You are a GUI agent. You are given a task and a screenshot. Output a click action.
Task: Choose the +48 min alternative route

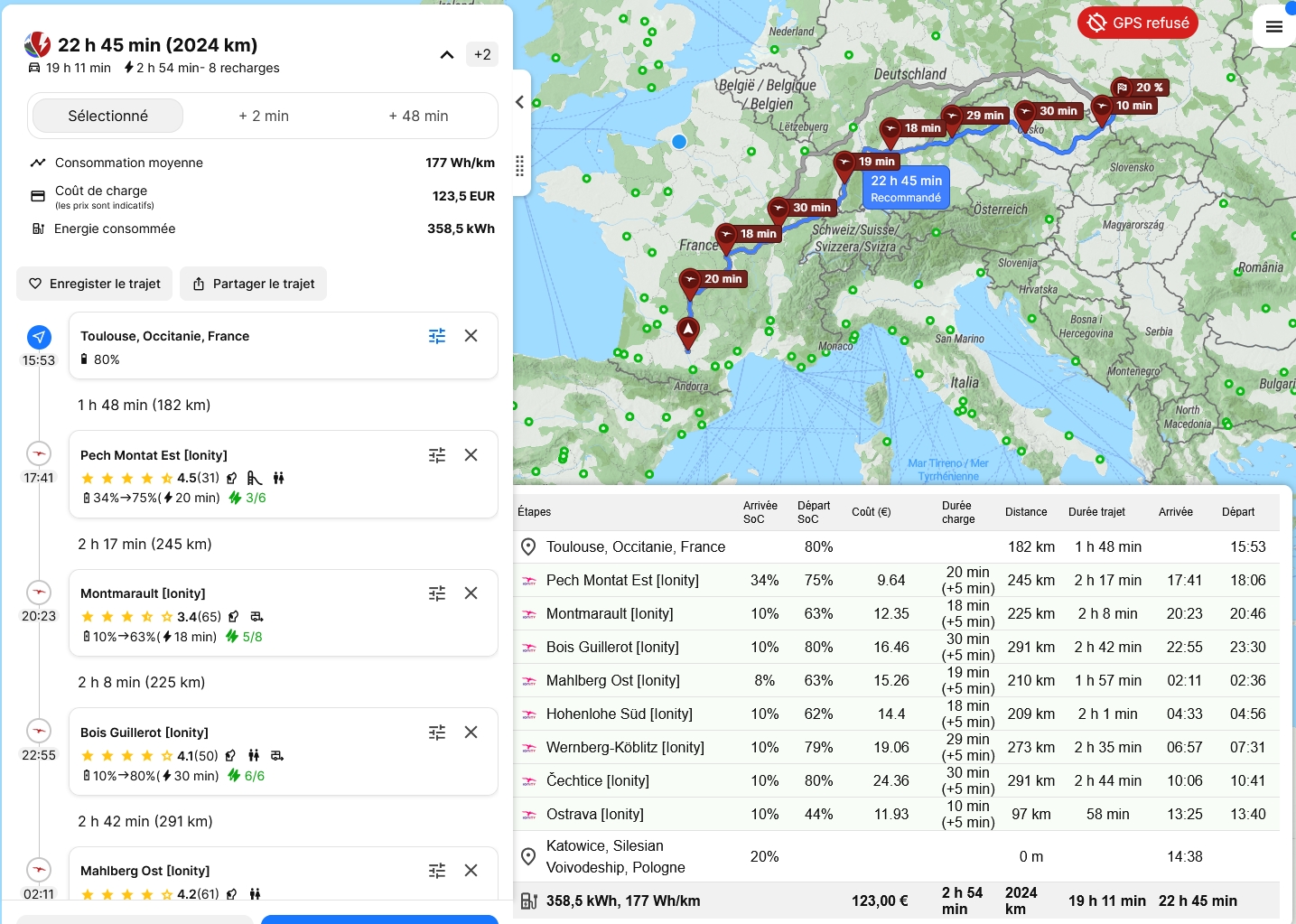(418, 117)
